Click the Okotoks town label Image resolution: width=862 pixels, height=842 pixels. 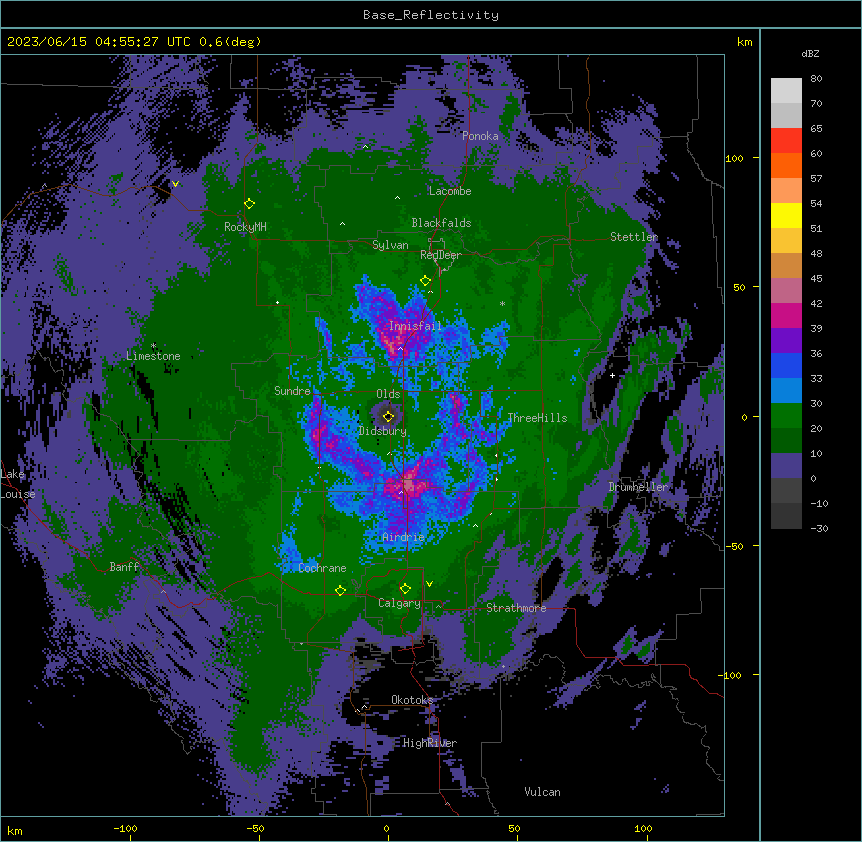(x=412, y=700)
